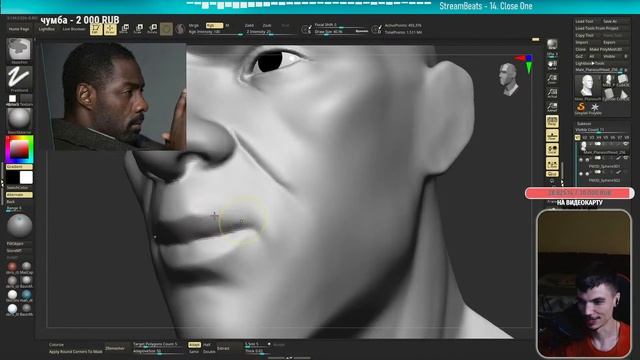The height and width of the screenshot is (360, 640).
Task: Select the teal-blue material sphere preset
Action: pyautogui.click(x=27, y=294)
